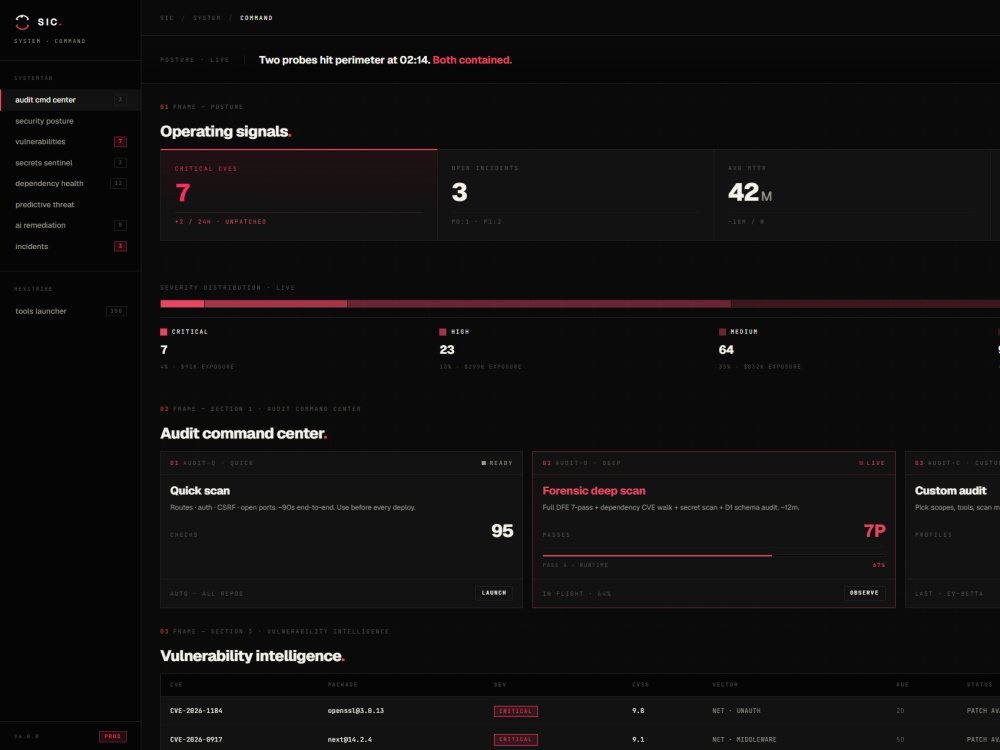Click CRITICAL tag for CVE-2026-0917

pyautogui.click(x=515, y=740)
